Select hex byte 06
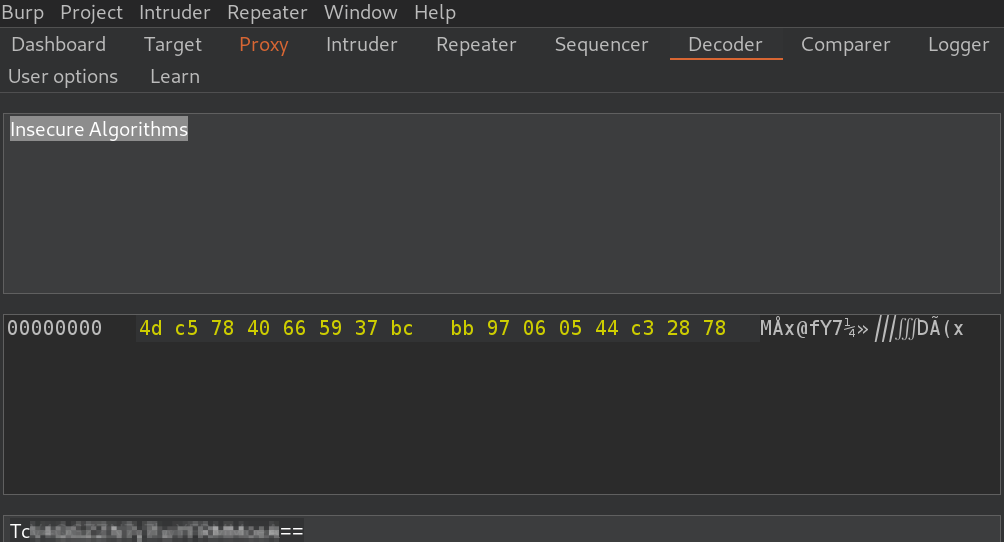The width and height of the screenshot is (1004, 542). (x=534, y=328)
